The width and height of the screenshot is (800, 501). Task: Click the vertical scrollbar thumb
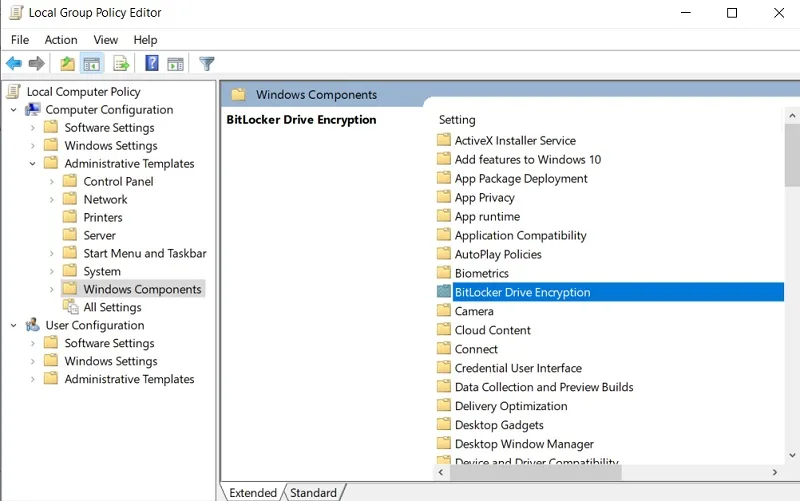coord(792,155)
